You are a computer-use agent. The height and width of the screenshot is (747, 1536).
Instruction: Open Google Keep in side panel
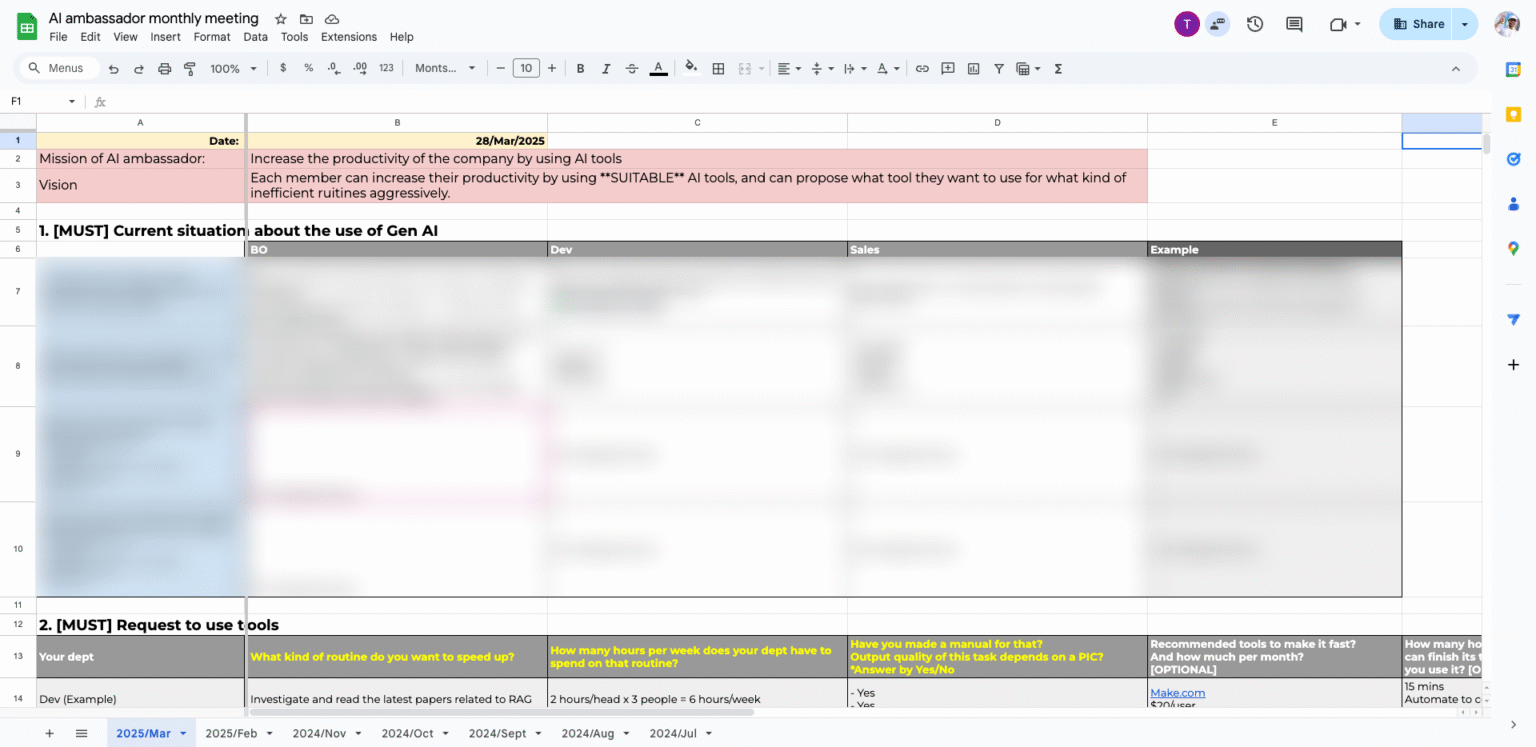tap(1514, 114)
